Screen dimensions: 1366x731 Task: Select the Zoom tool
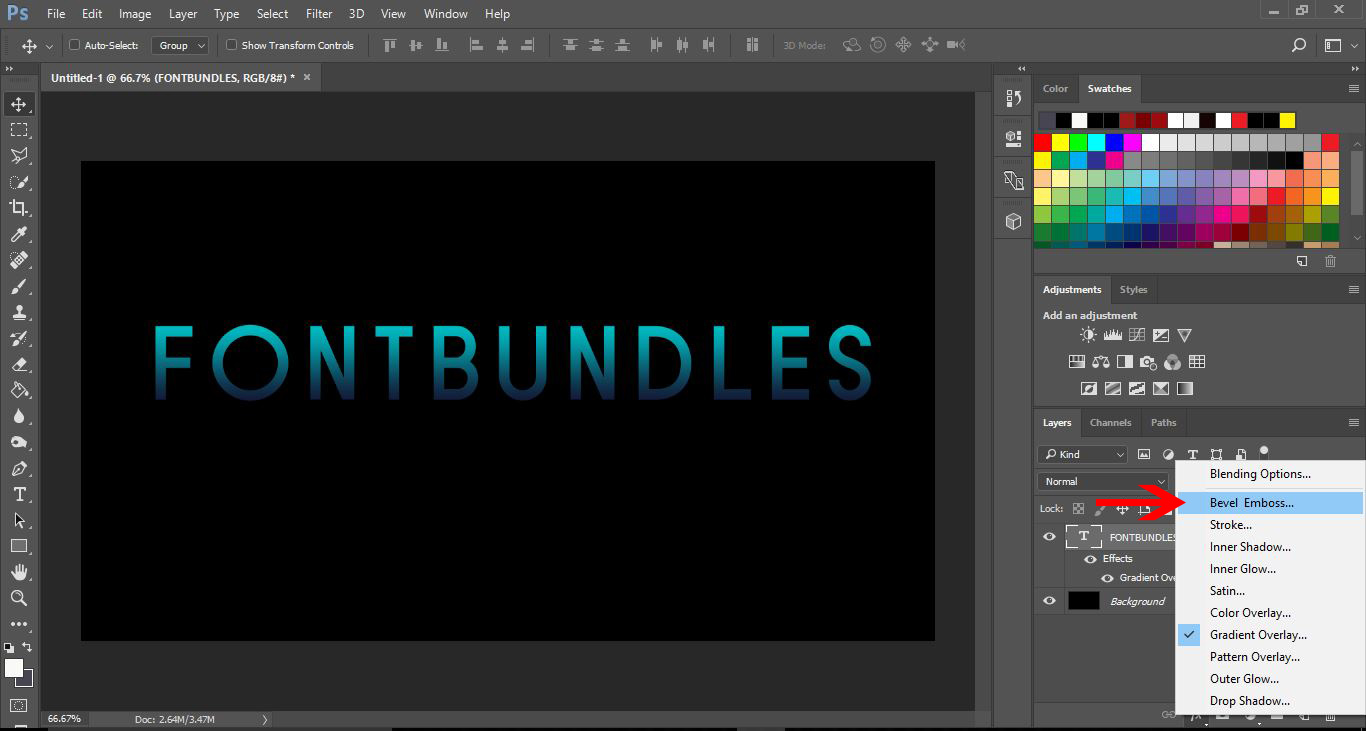18,598
